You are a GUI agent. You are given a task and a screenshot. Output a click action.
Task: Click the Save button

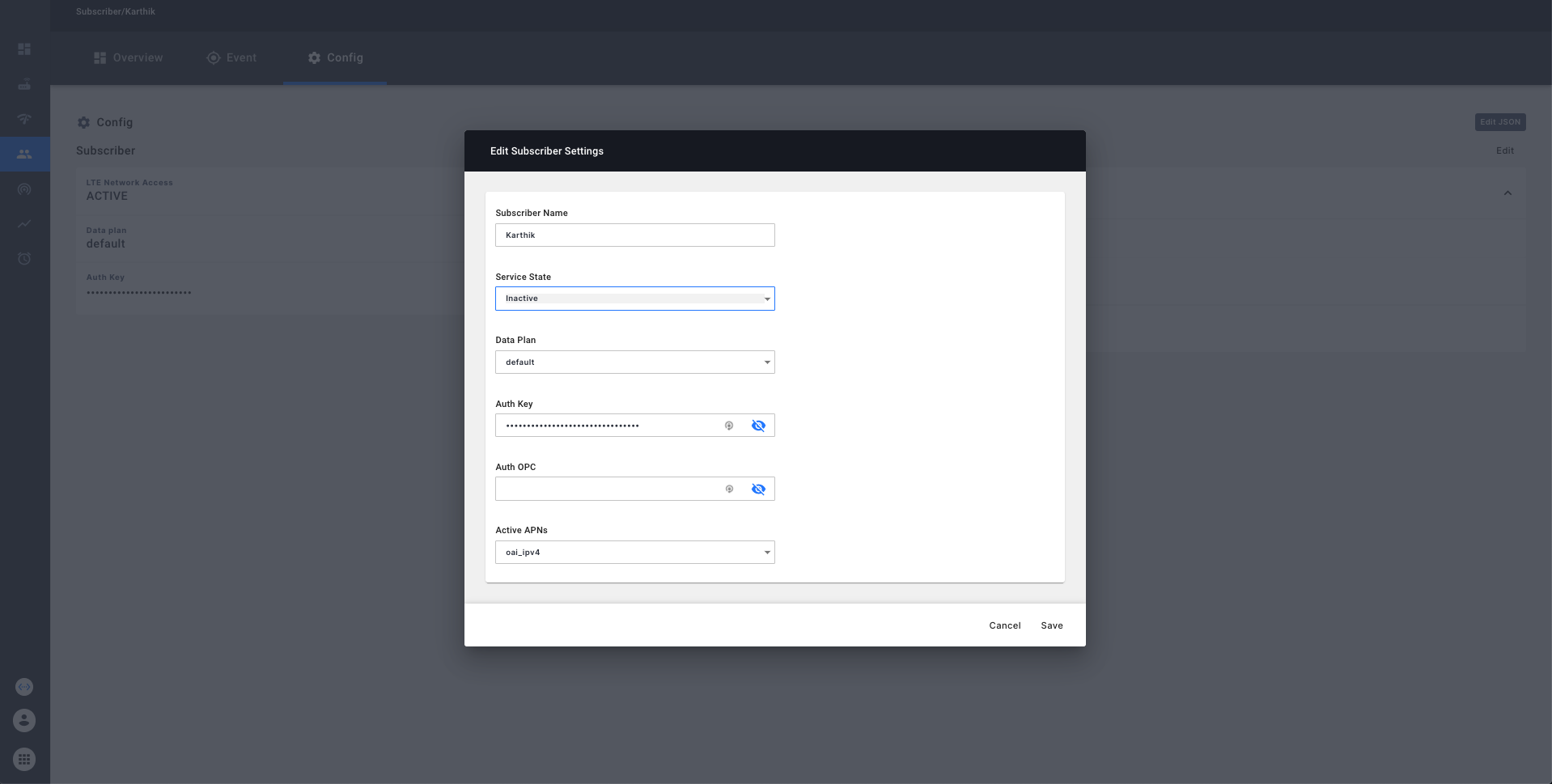[x=1051, y=625]
